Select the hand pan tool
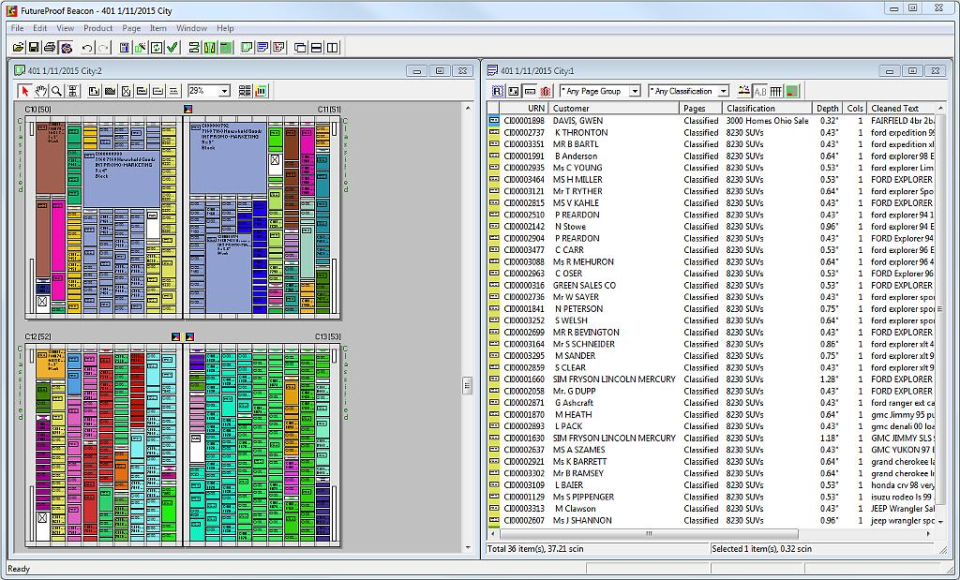 (x=40, y=91)
